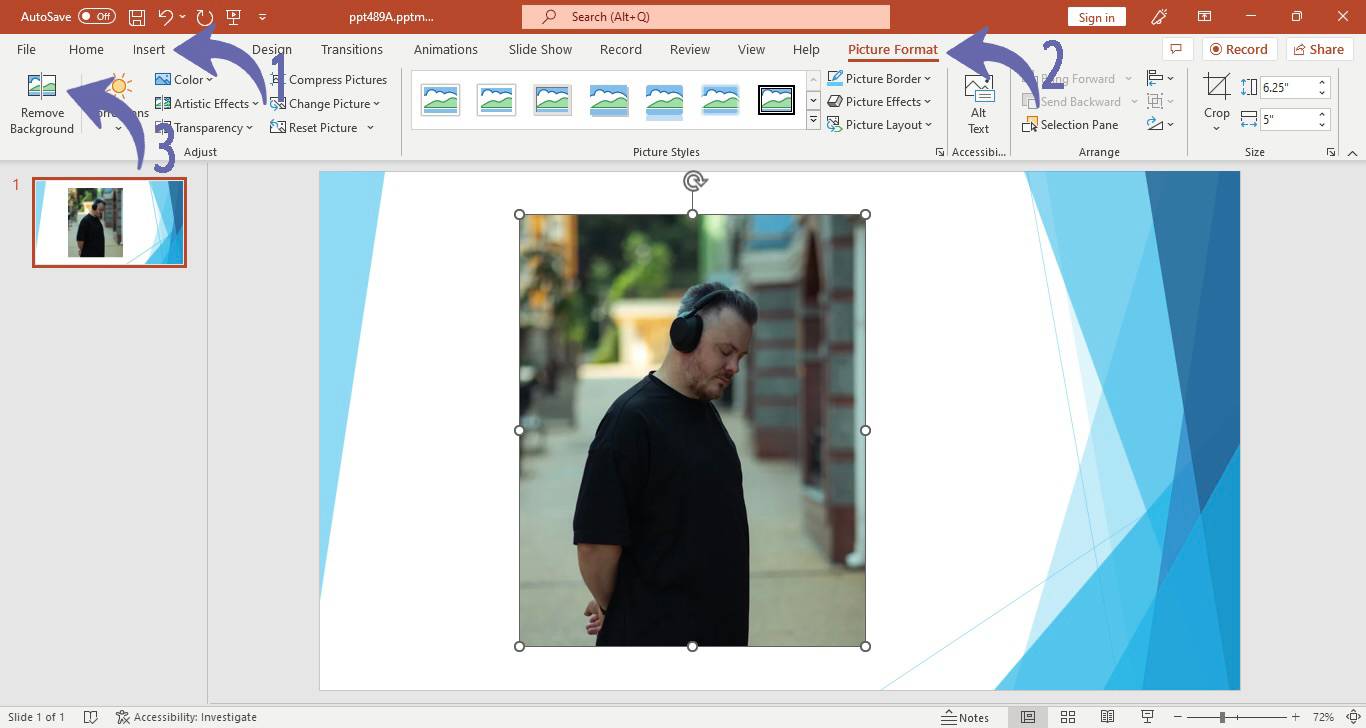Switch to the Animations tab
The image size is (1366, 728).
pos(446,49)
